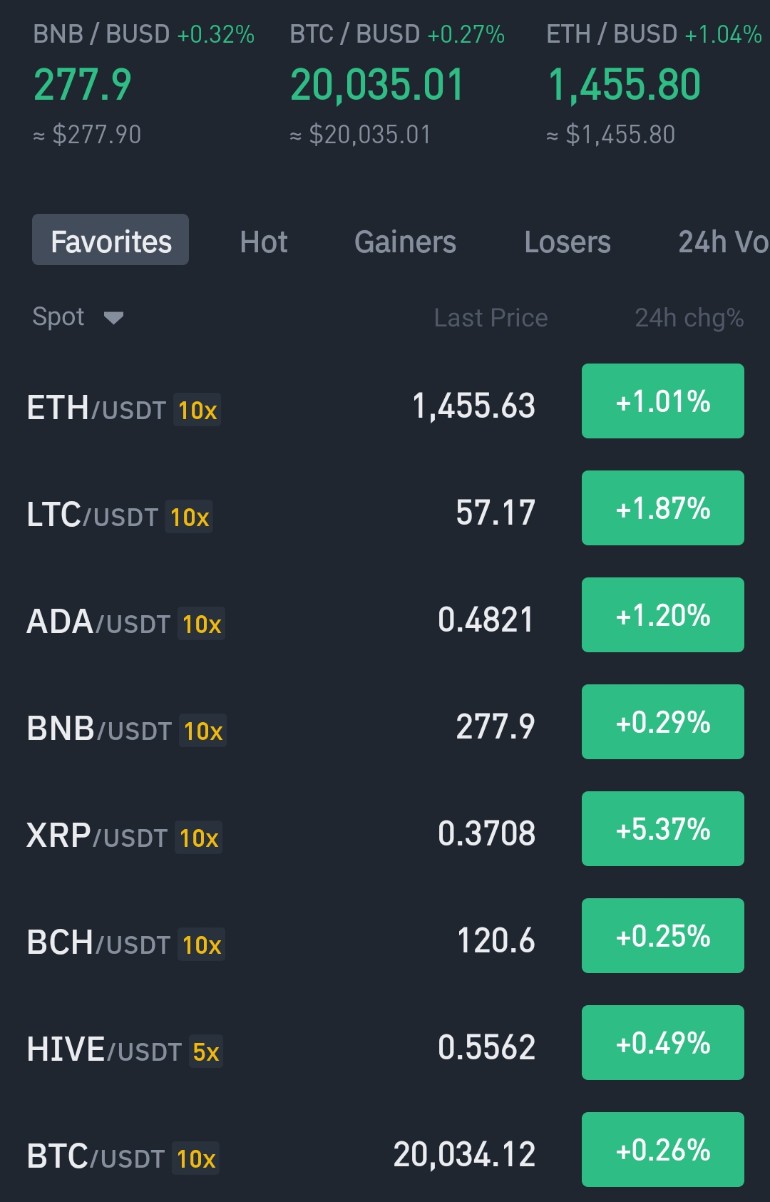Open the ADA/USDT trading pair row
Image resolution: width=770 pixels, height=1202 pixels.
385,620
